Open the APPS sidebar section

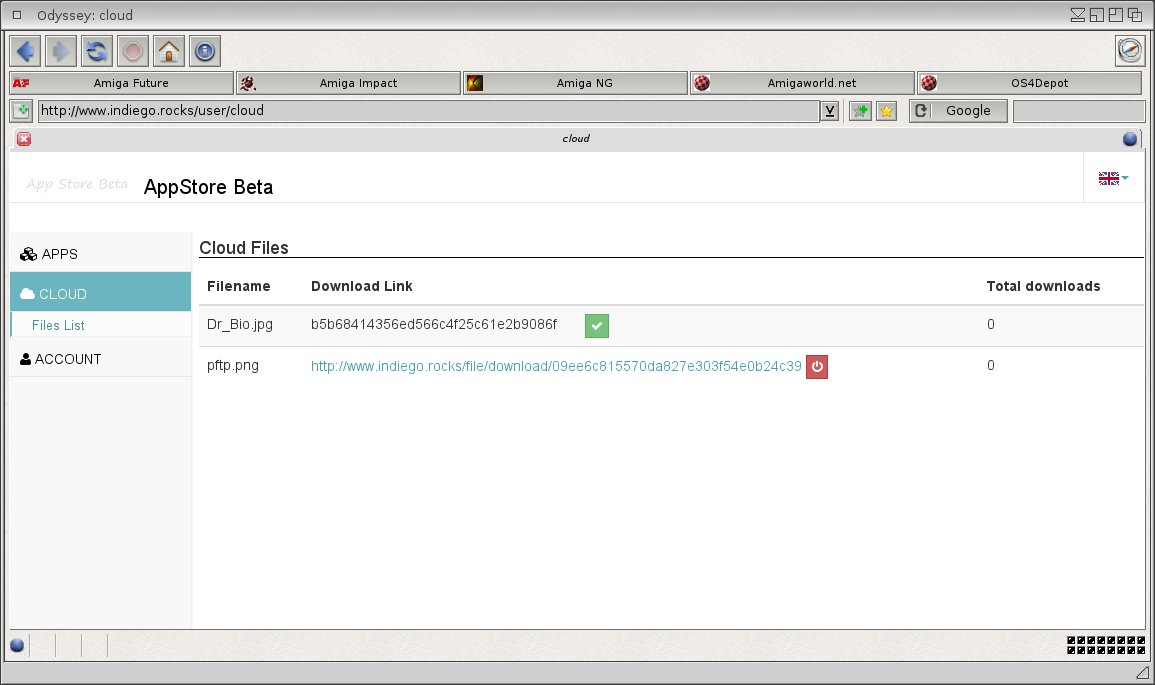[x=101, y=254]
